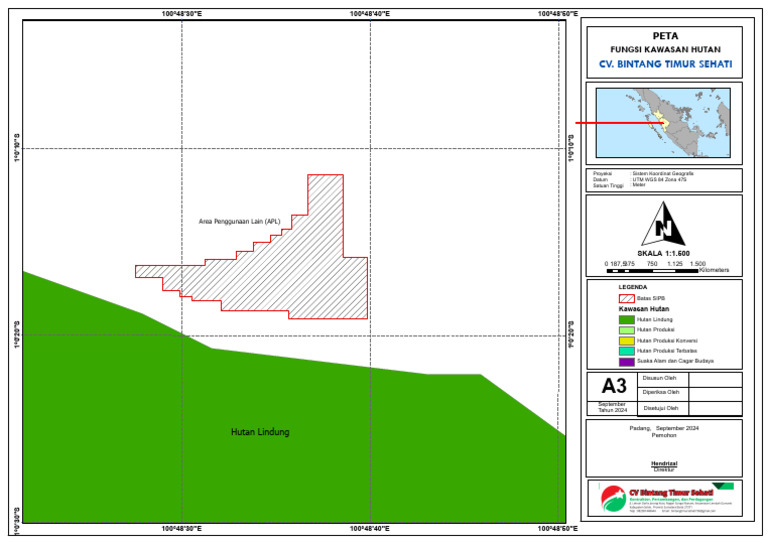Click 'Sistem Koordinat Geografis' projection value
This screenshot has height=542, width=768.
point(663,173)
